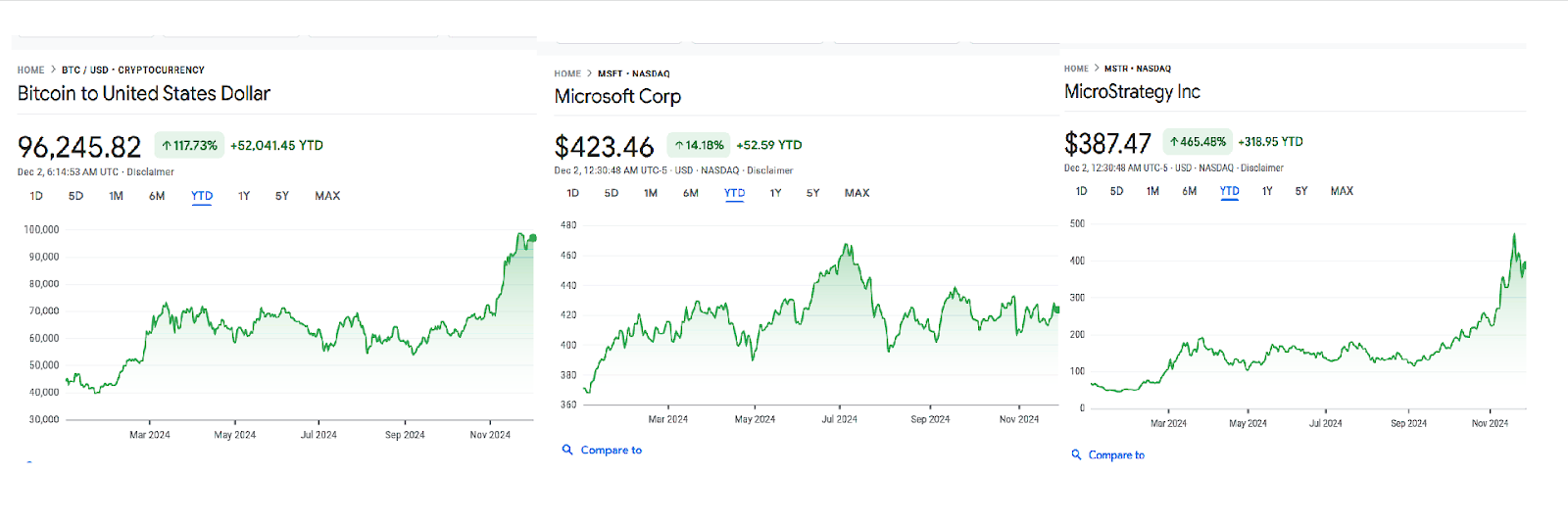
Task: Go to HOME breadcrumb above MicroStrategy title
Action: 1076,69
